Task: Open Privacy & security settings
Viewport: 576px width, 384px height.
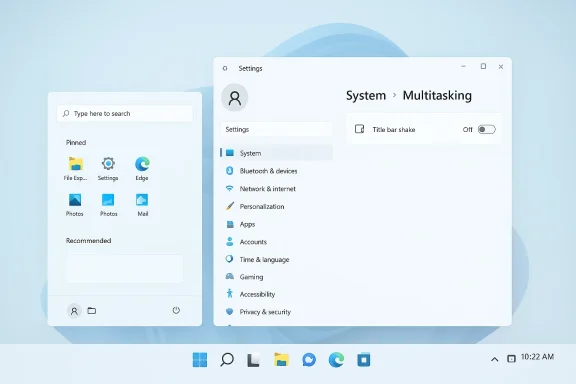Action: (277, 312)
